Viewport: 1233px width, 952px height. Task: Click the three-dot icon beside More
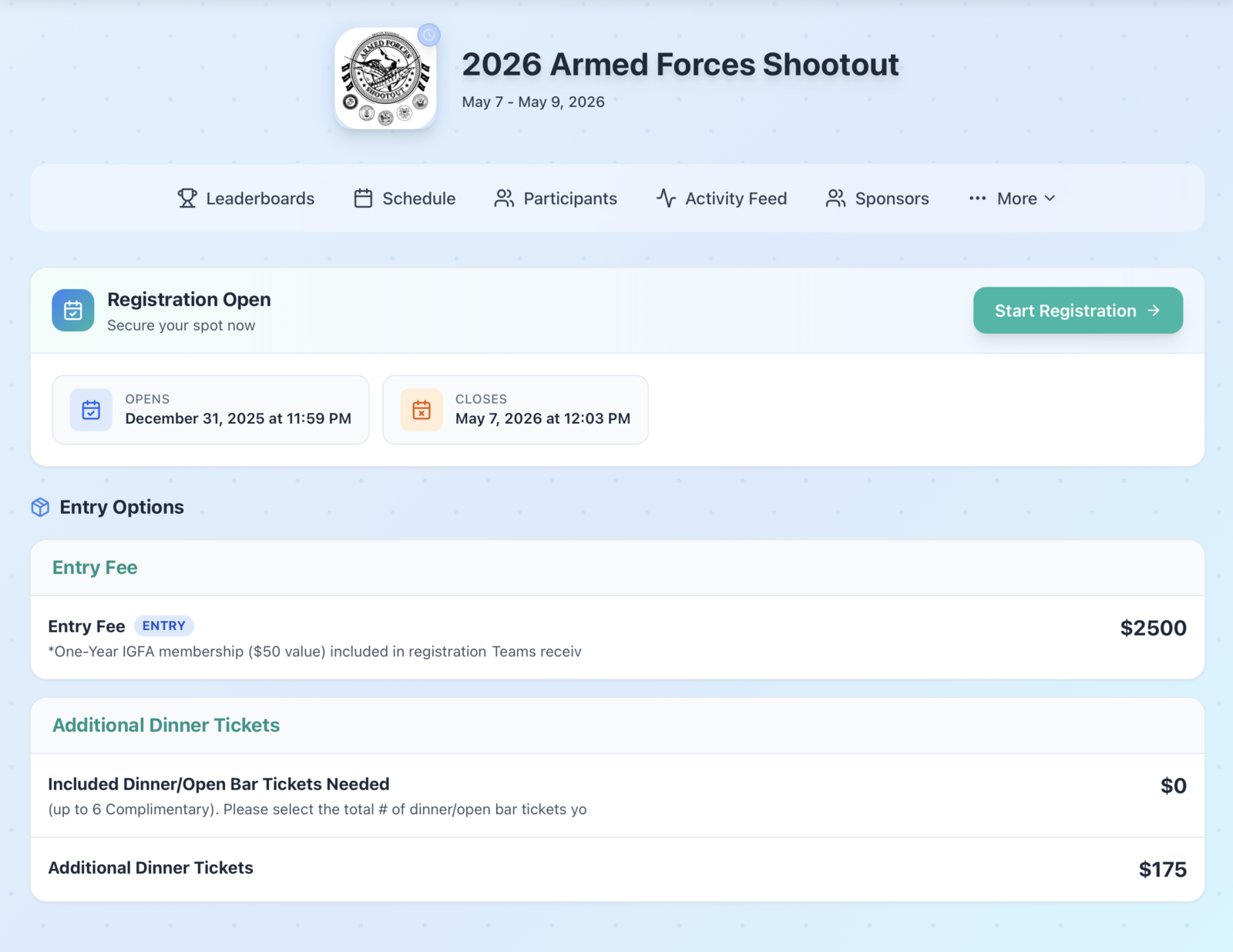pos(977,199)
